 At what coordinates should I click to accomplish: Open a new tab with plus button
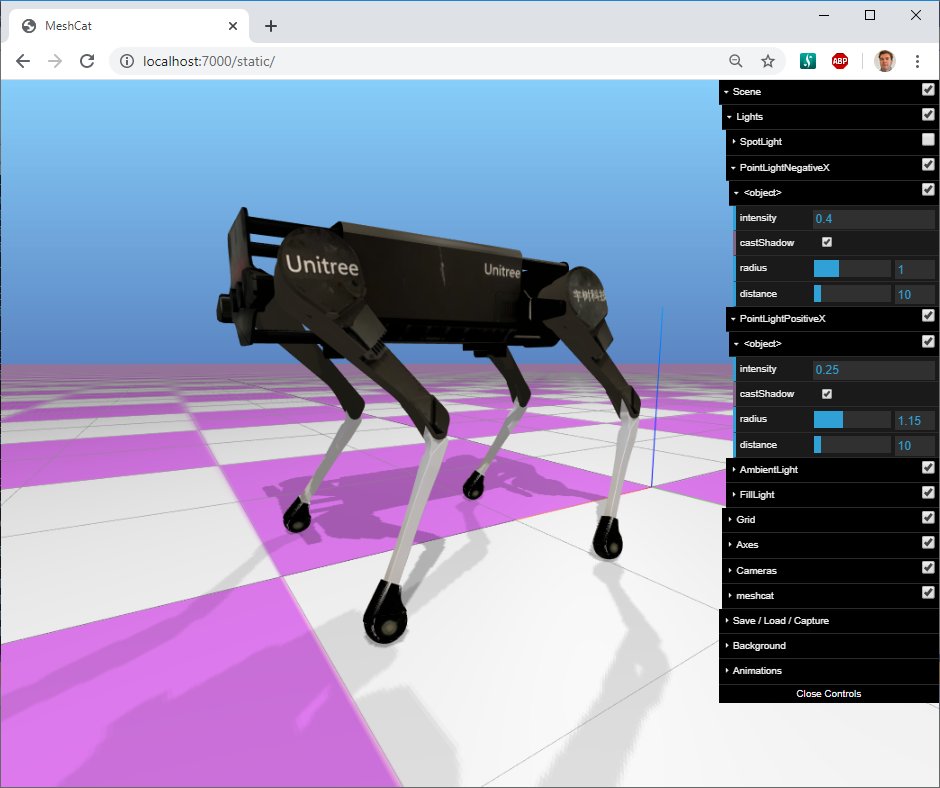[271, 26]
